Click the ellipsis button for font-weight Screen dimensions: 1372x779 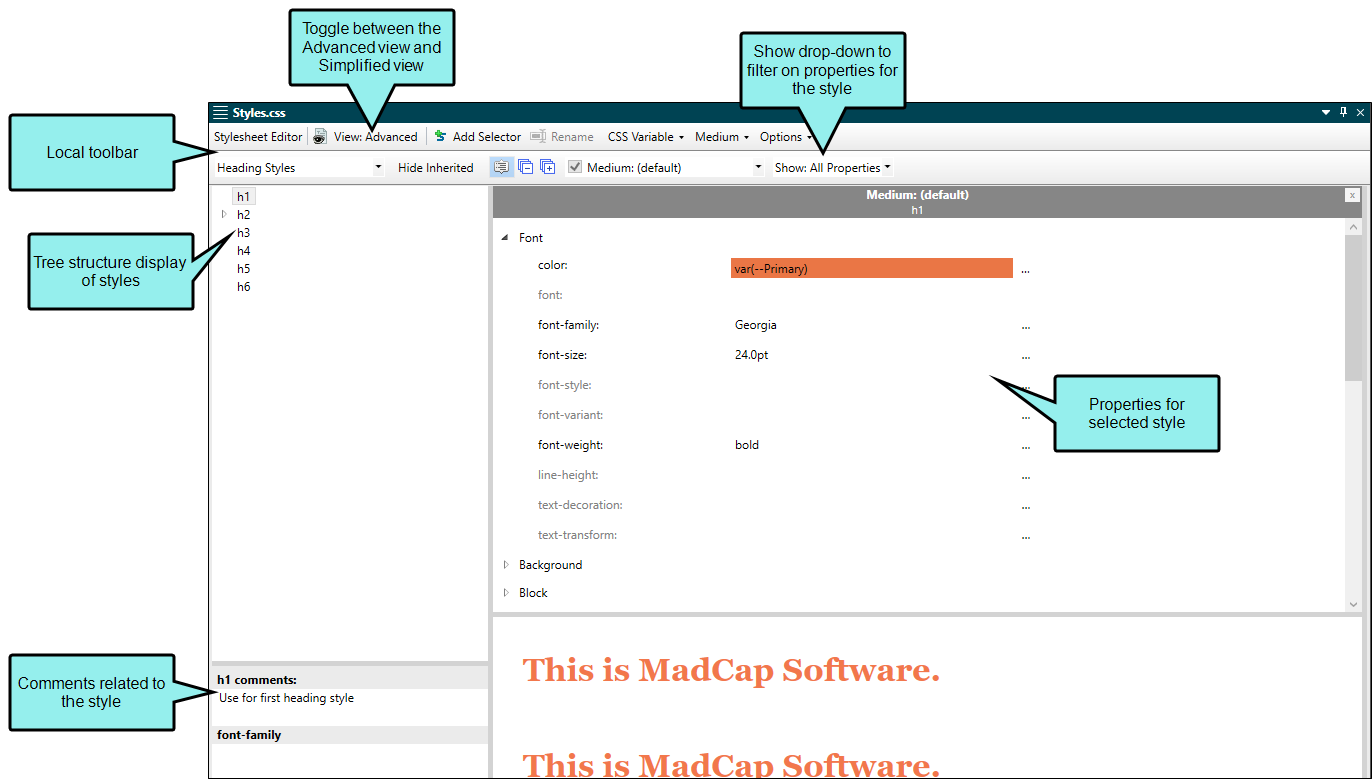1026,447
